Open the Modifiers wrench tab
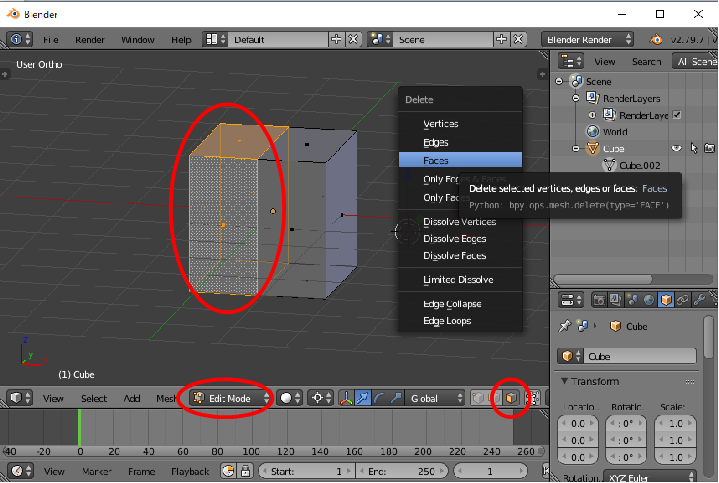This screenshot has width=719, height=483. pos(699,300)
